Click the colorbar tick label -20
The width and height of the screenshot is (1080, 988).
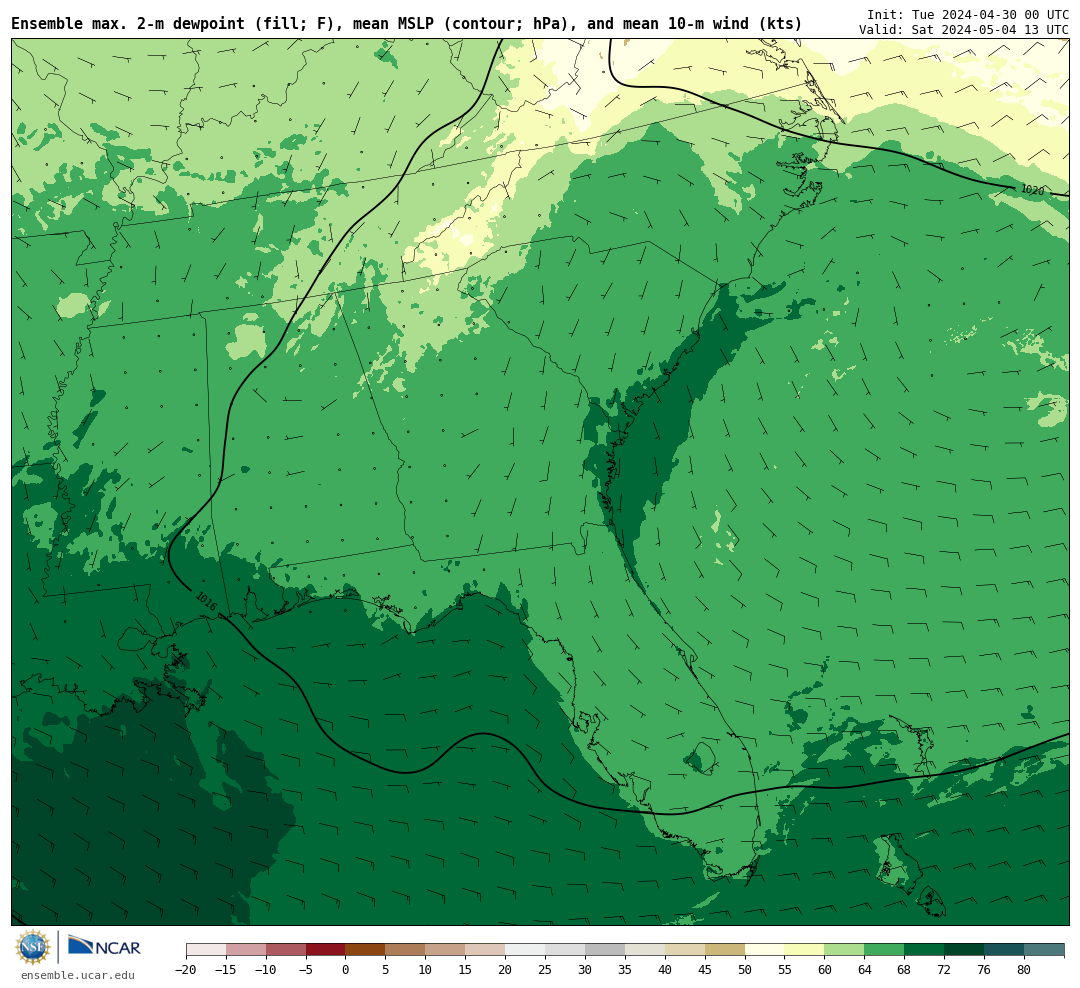pyautogui.click(x=186, y=970)
